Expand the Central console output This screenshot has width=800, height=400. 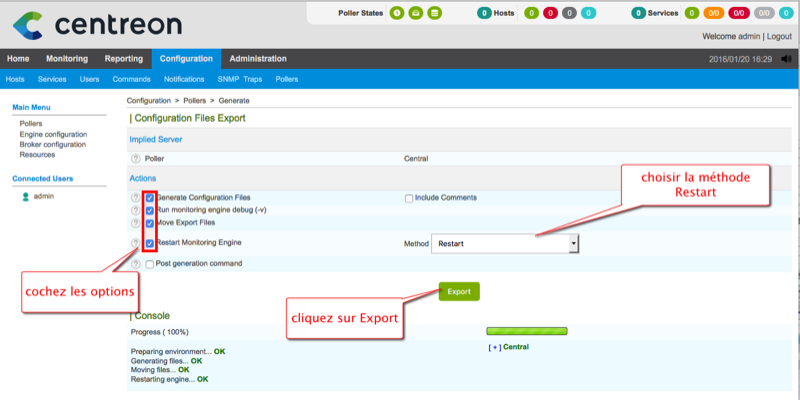click(x=494, y=348)
